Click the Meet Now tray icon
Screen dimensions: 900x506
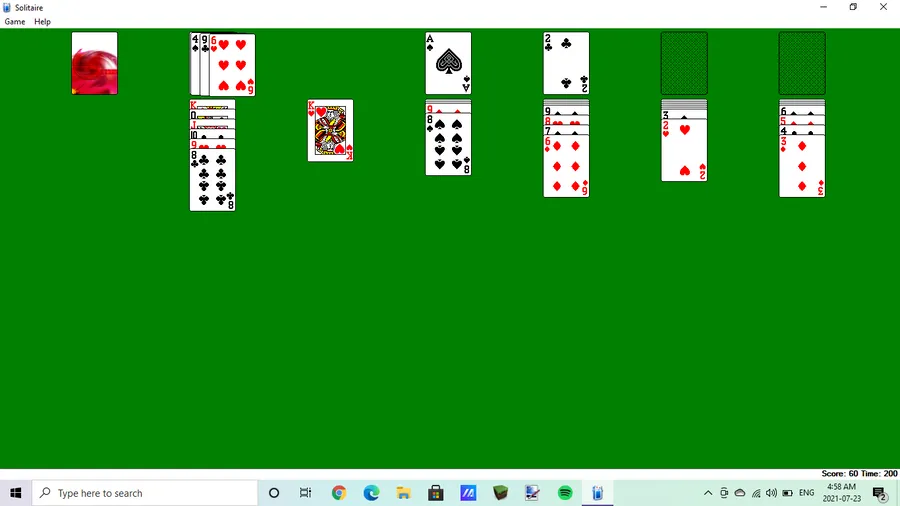[724, 493]
